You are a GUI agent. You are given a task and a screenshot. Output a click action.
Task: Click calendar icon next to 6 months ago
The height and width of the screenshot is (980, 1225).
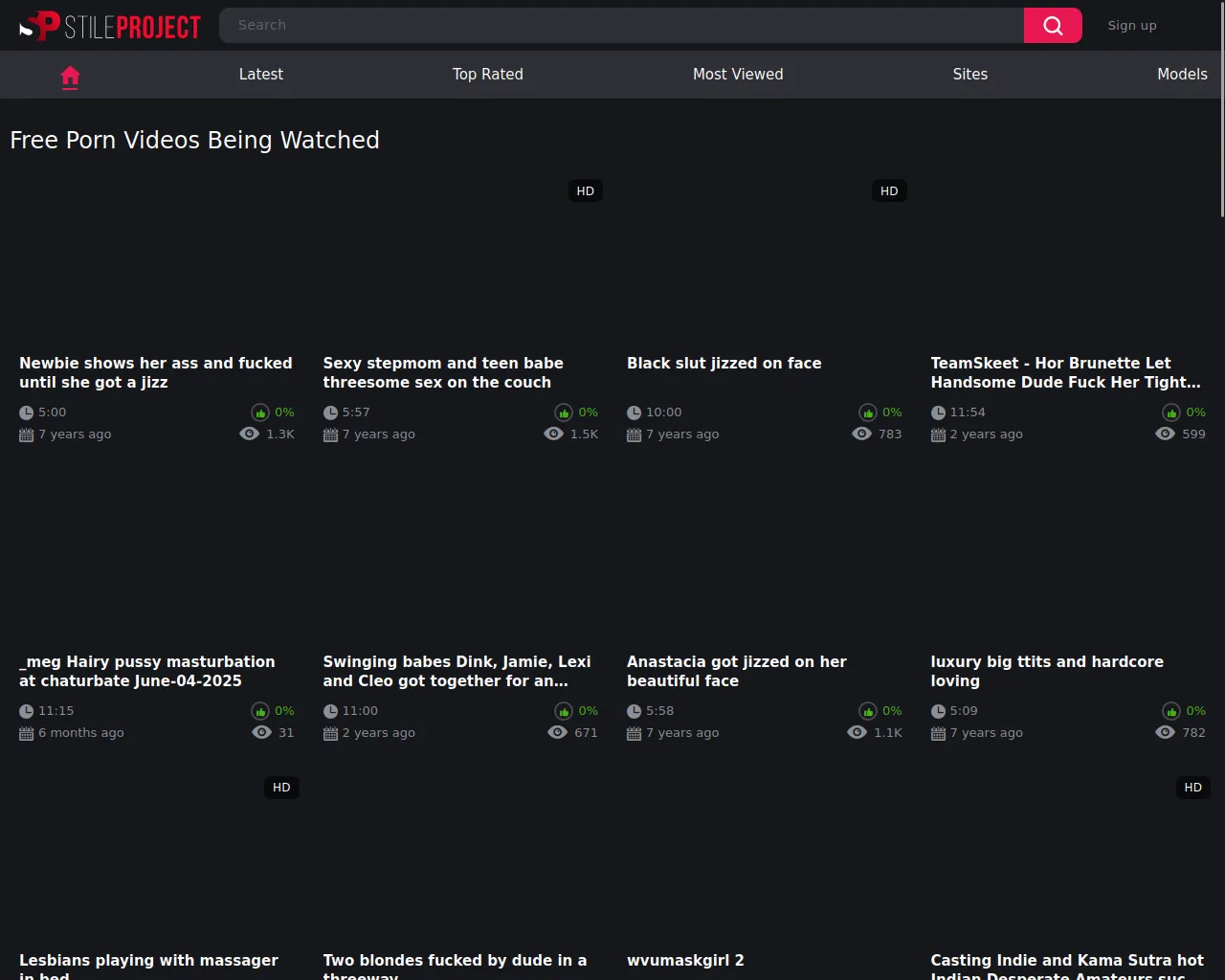click(x=27, y=733)
